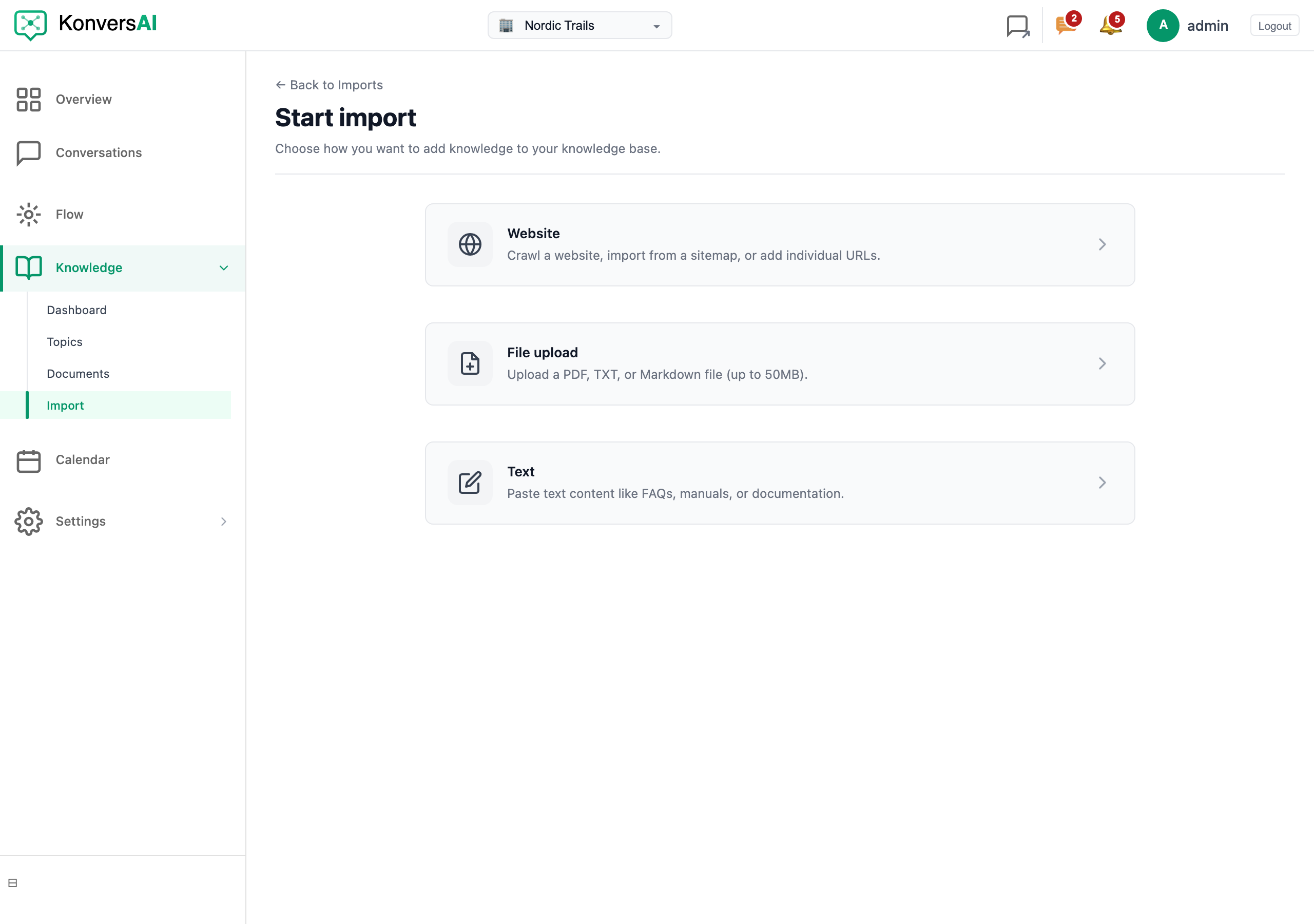Open Knowledge Dashboard submenu item
This screenshot has height=924, width=1314.
(76, 310)
